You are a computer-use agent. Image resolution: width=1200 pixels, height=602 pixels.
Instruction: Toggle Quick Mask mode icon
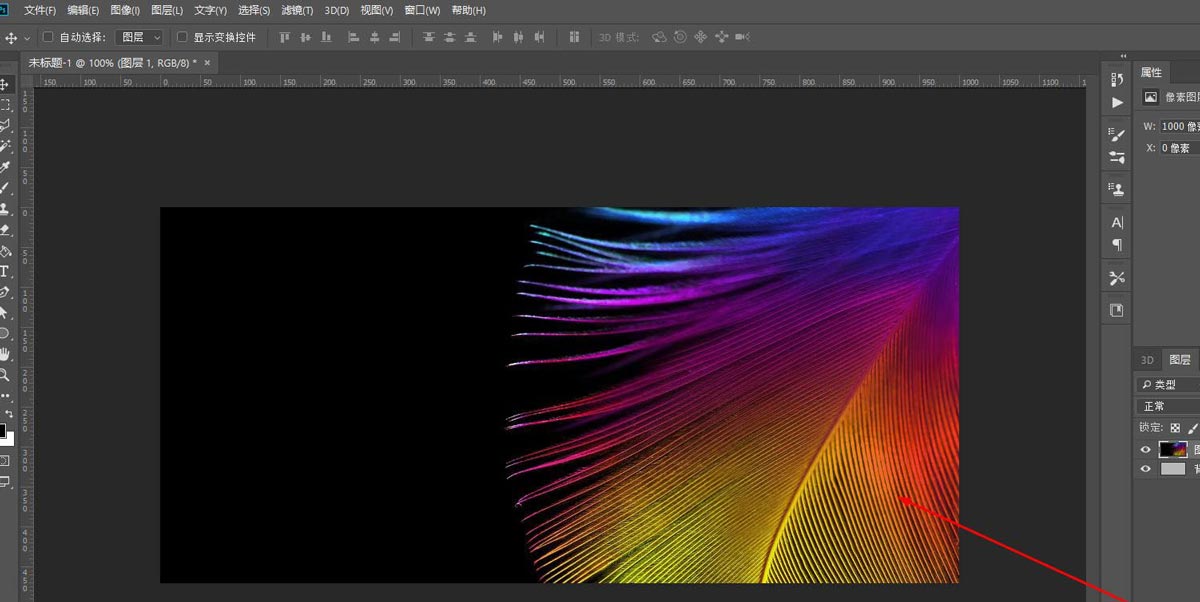(x=5, y=461)
